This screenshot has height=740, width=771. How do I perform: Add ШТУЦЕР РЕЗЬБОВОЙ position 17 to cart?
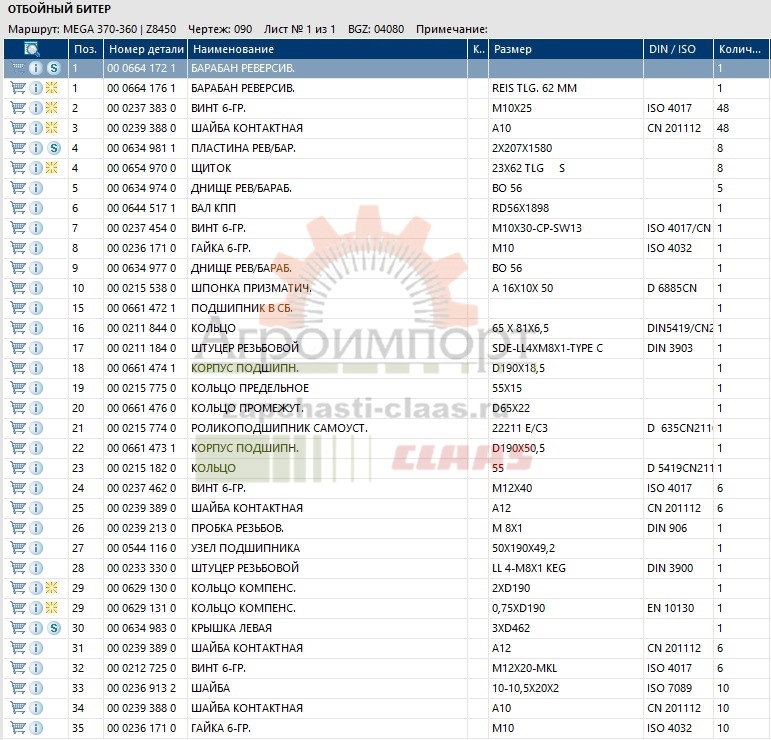18,348
